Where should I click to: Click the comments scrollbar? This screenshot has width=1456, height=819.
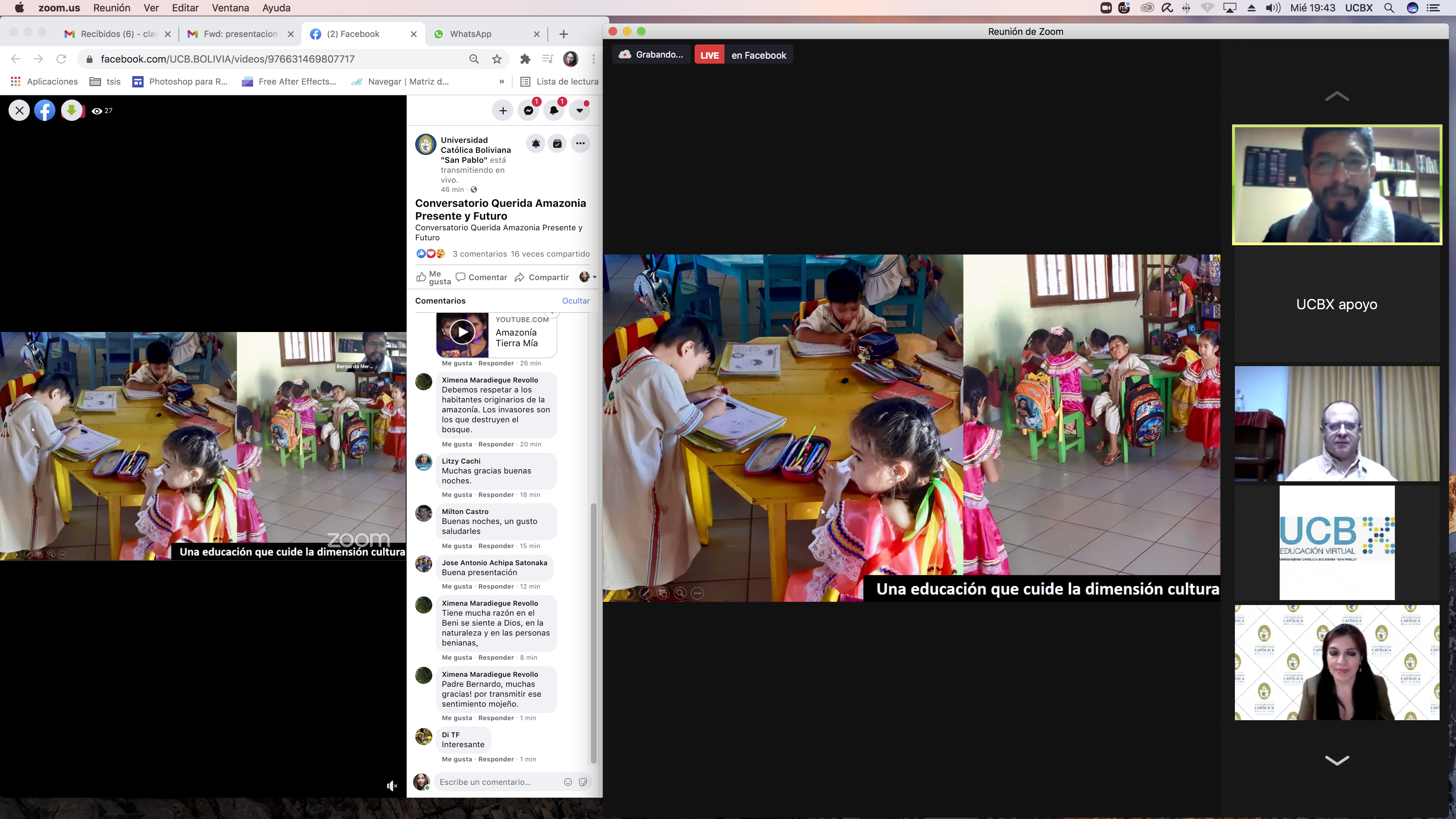594,633
